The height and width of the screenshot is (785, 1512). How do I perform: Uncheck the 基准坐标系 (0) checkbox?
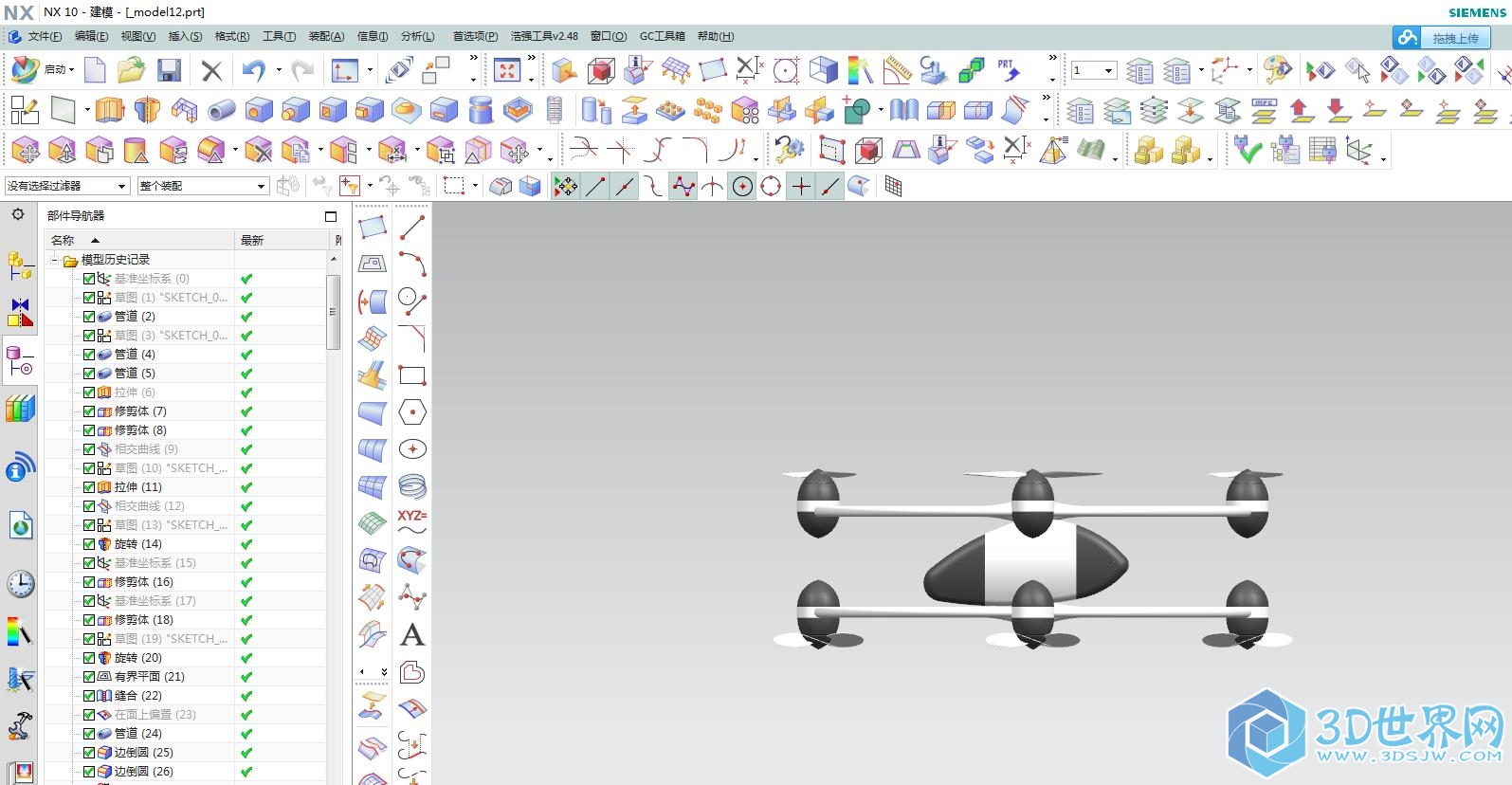(89, 278)
